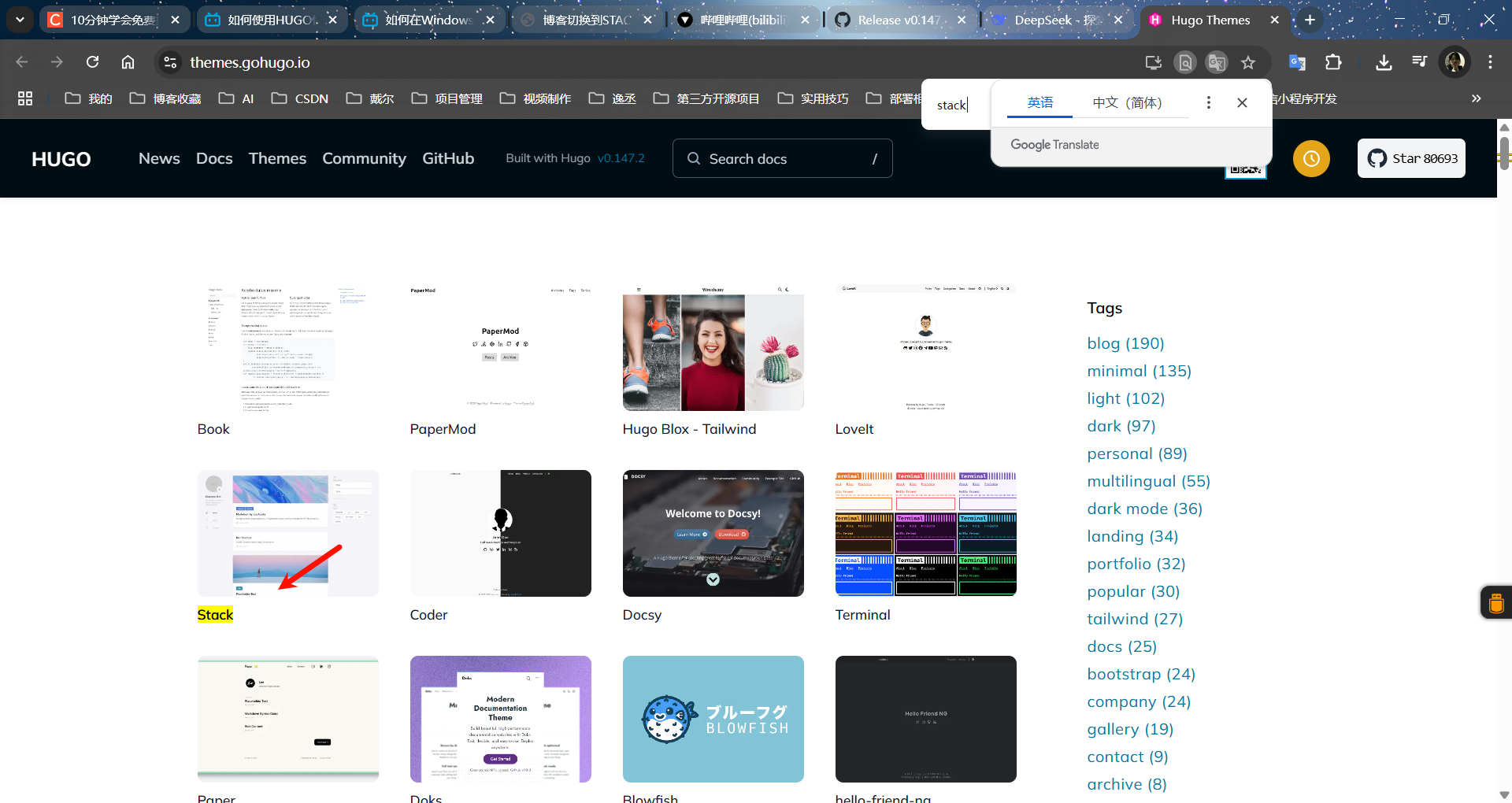Click the v0.147.2 version link
Viewport: 1512px width, 803px height.
(x=621, y=158)
